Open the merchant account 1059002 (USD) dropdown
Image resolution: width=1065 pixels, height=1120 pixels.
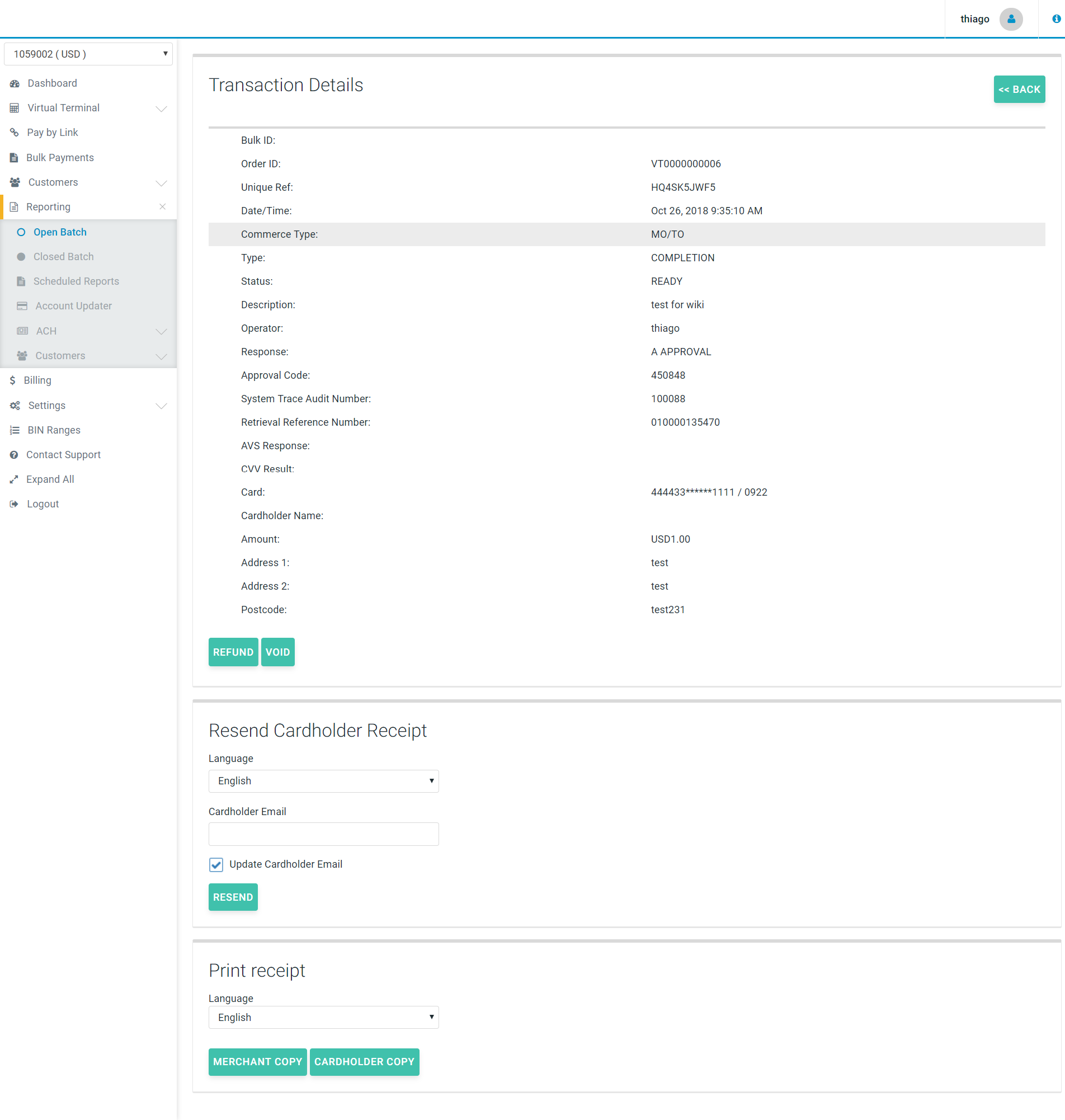[88, 54]
